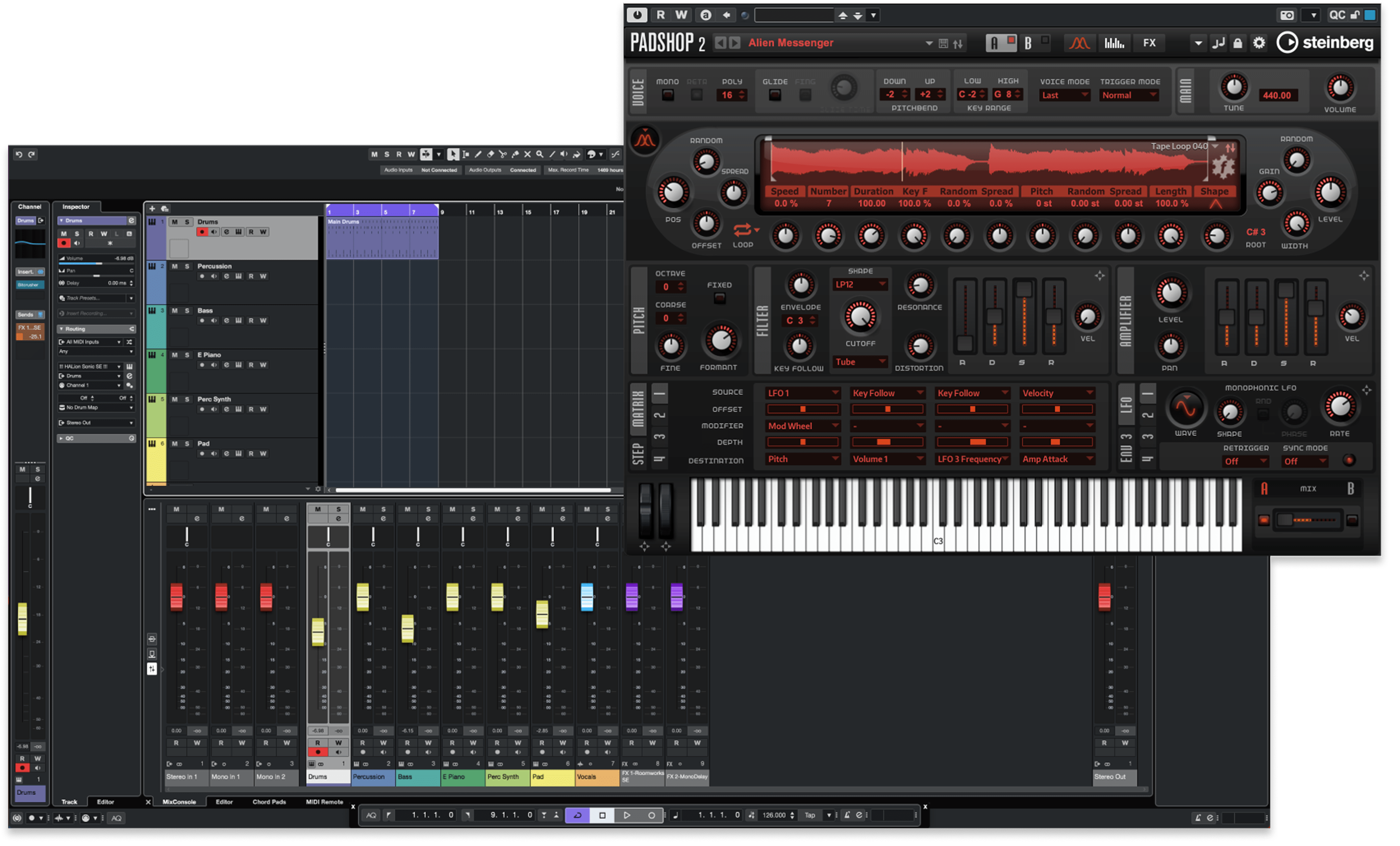Click the Padshop lock icon
1400x846 pixels.
click(x=1238, y=43)
